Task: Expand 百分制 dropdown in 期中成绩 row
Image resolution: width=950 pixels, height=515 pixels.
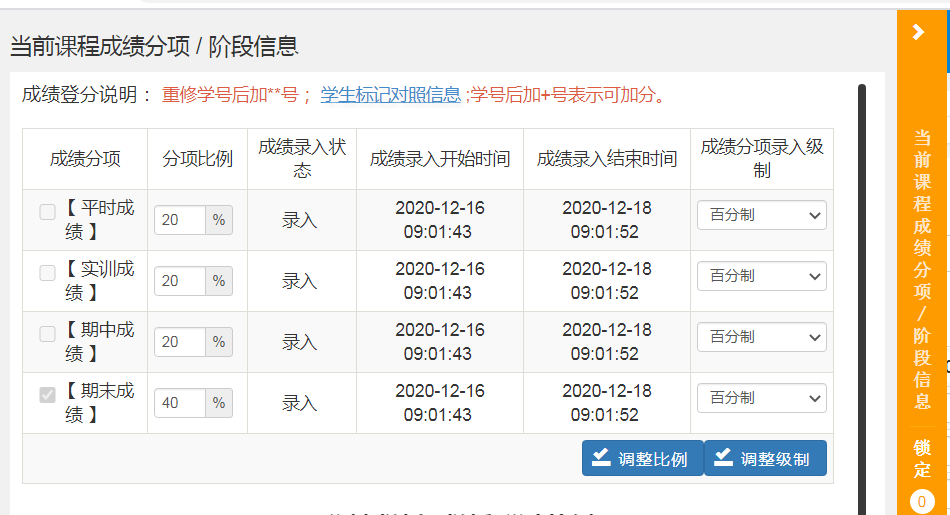Action: click(761, 337)
